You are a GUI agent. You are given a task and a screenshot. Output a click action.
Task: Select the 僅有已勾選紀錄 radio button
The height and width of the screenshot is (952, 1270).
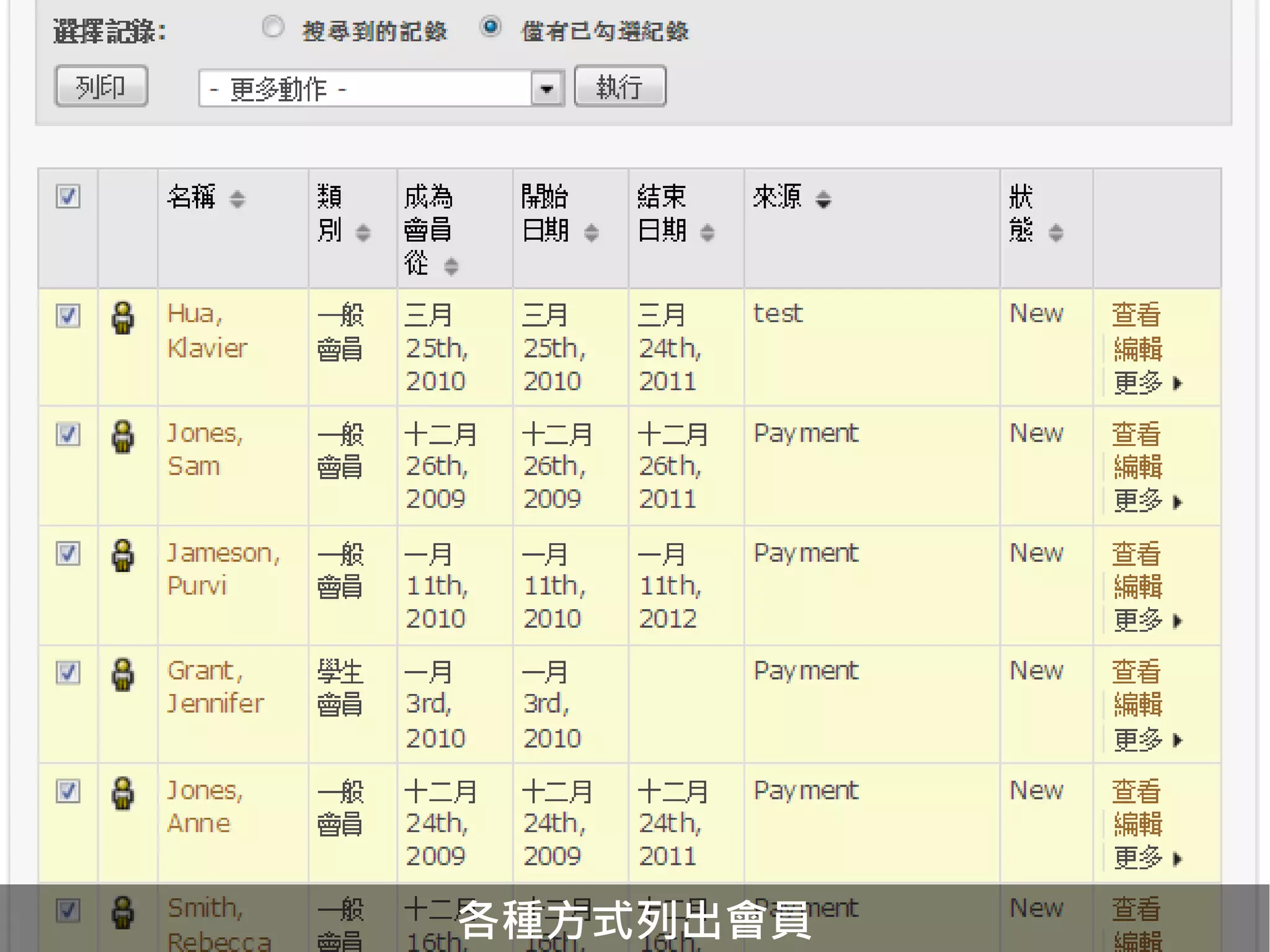click(x=491, y=27)
